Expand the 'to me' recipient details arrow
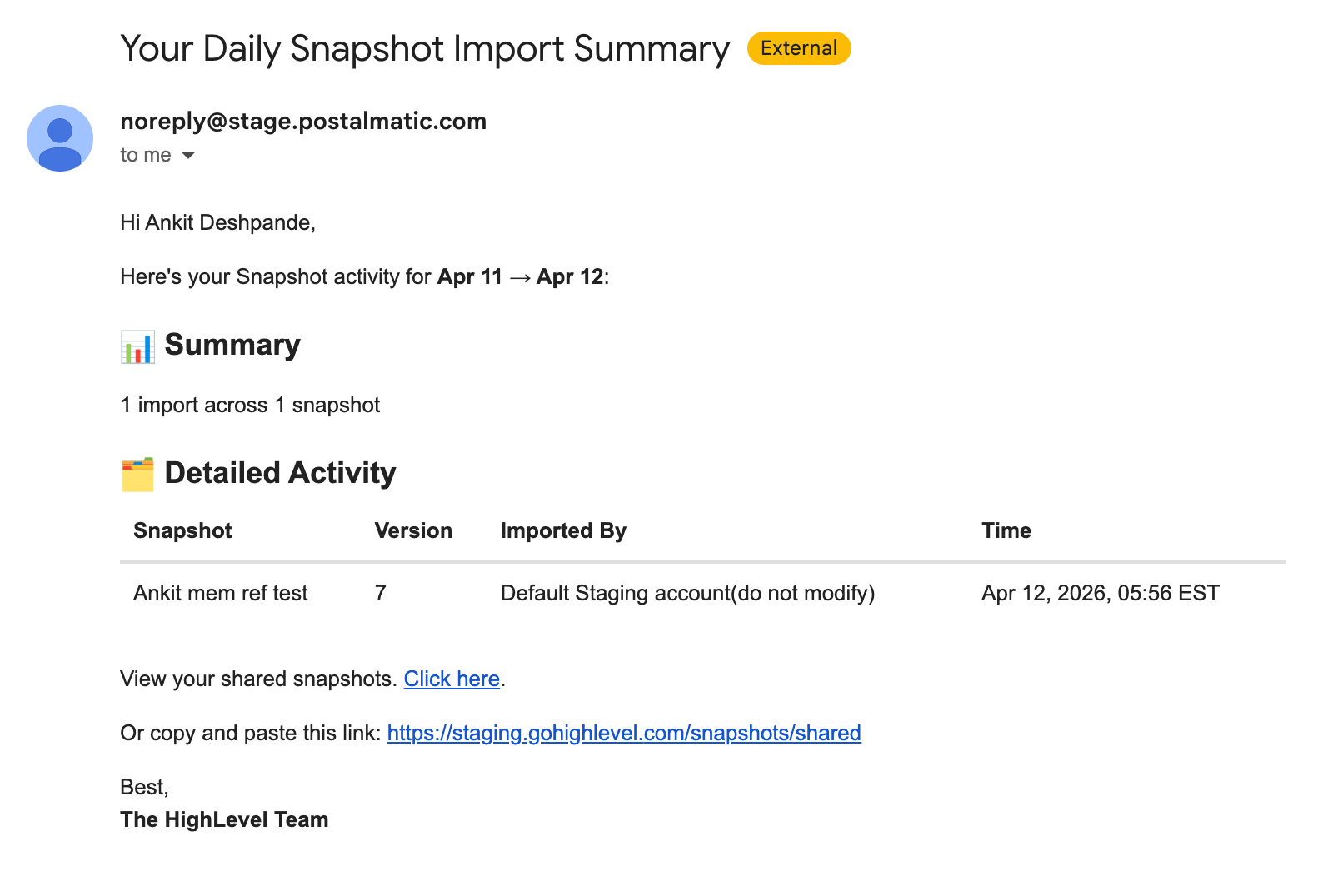1328x896 pixels. pos(188,156)
